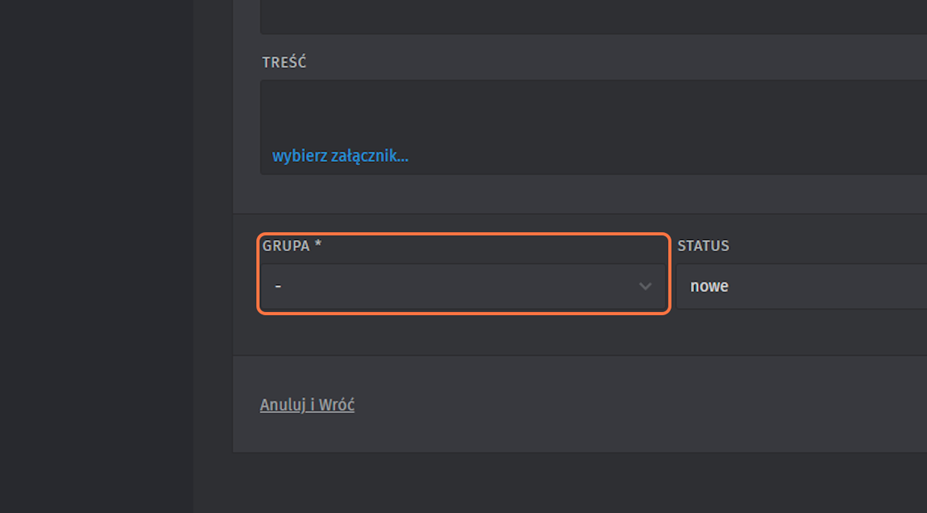Click the "Anuluj i Wróć" link
Screen dimensions: 927x513
coord(307,405)
